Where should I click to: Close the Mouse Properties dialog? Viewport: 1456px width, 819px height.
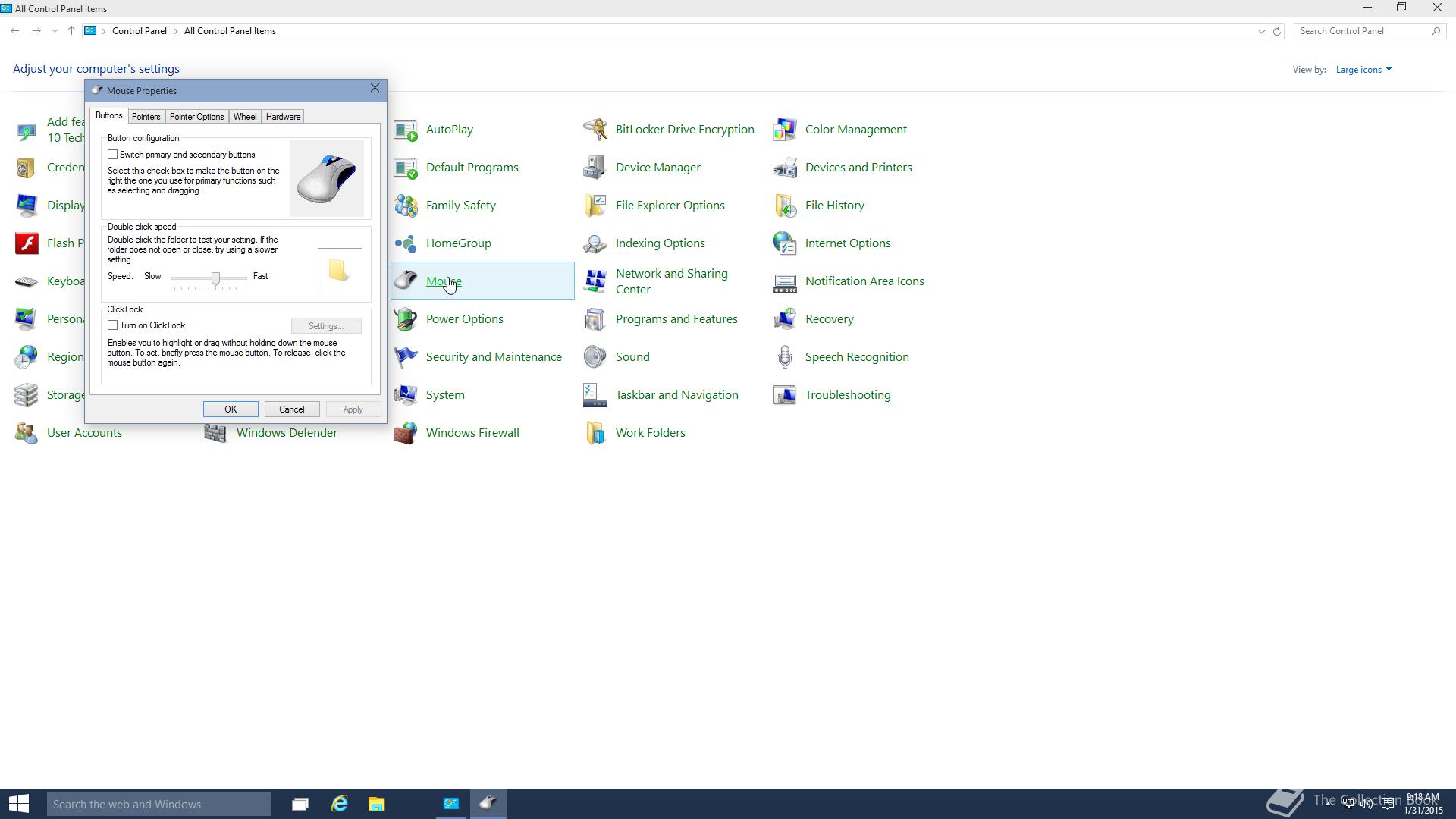375,88
